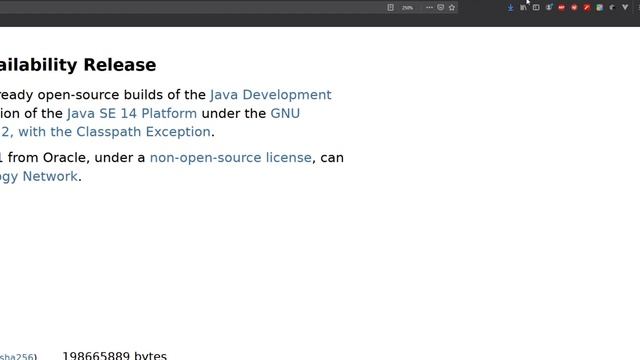Click the first red extension icon
Image resolution: width=640 pixels, height=360 pixels.
pyautogui.click(x=562, y=7)
